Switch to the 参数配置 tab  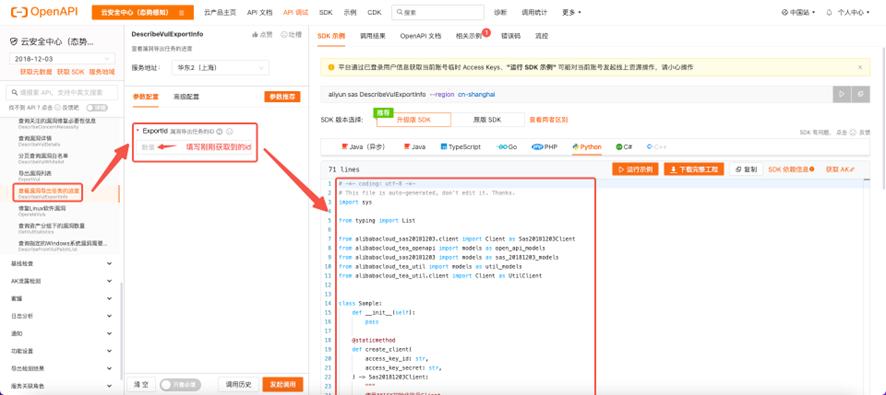(x=146, y=97)
